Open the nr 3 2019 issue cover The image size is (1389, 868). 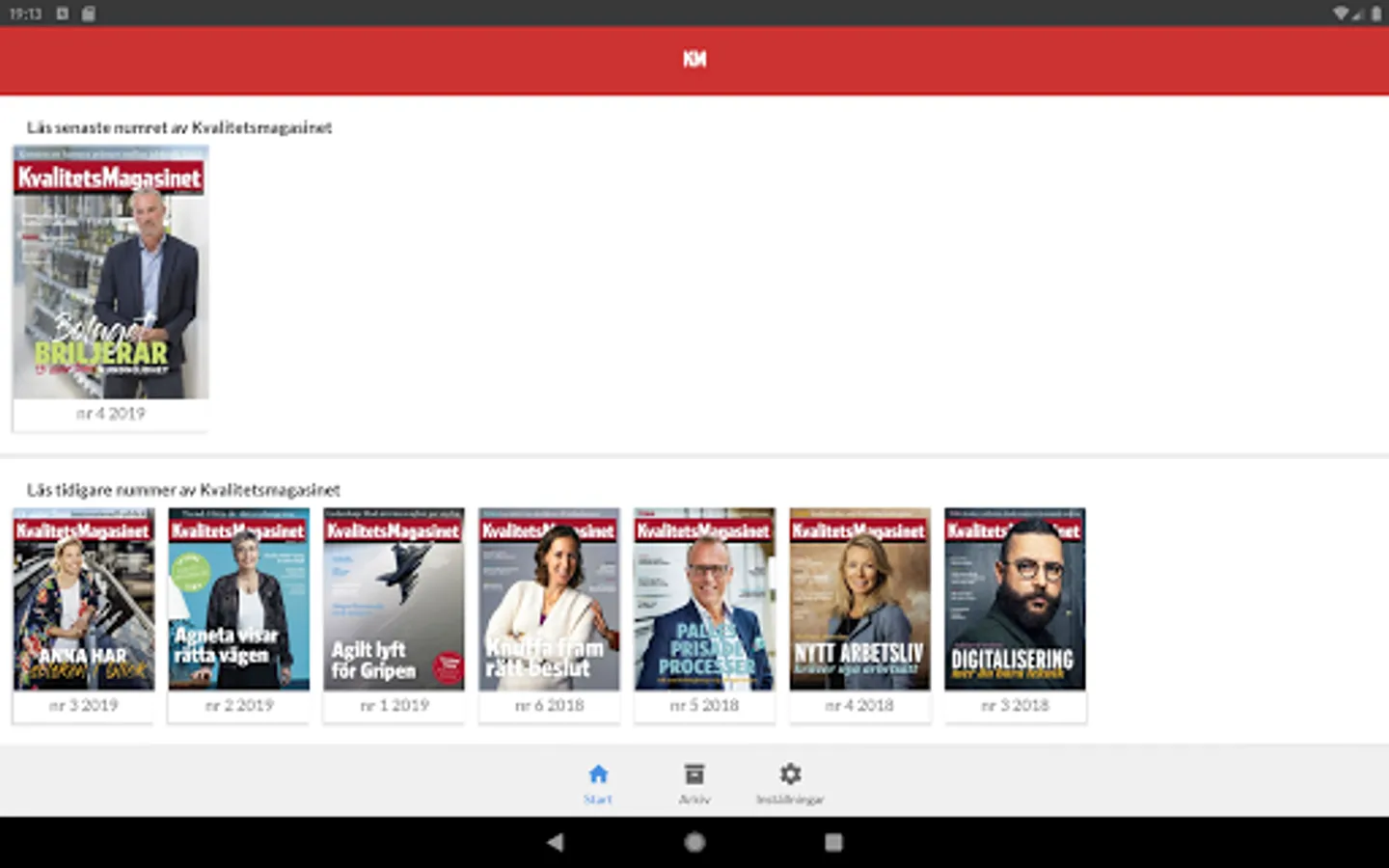tap(84, 599)
